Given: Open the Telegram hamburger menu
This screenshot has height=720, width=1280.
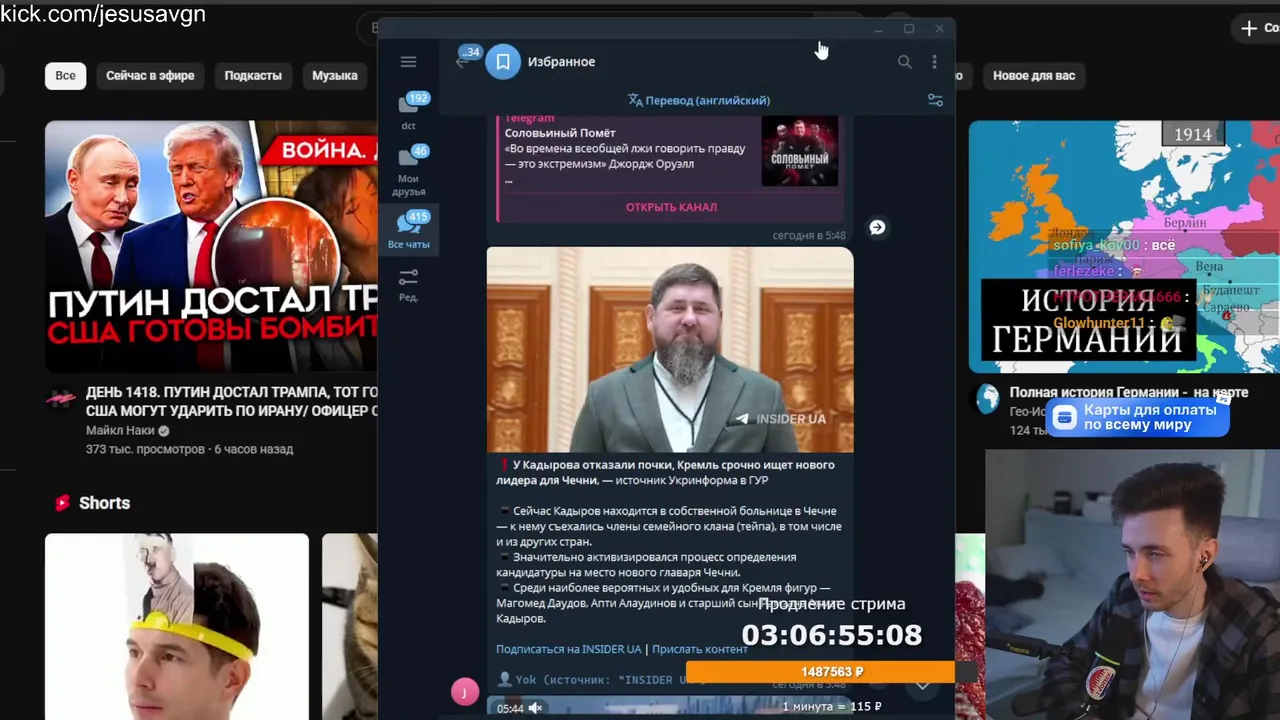Looking at the screenshot, I should pos(408,62).
